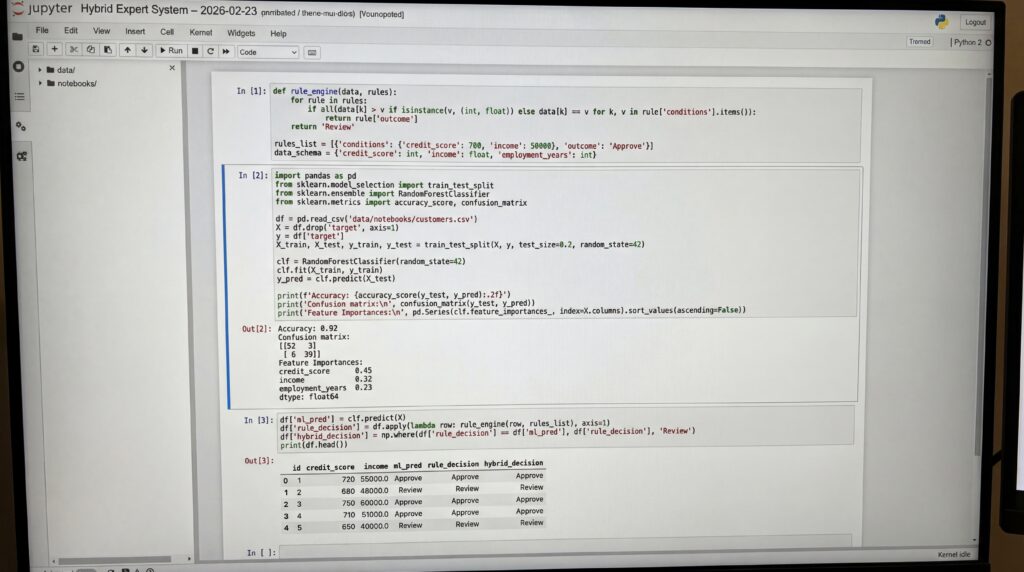The width and height of the screenshot is (1024, 572).
Task: Open the cell type Code dropdown
Action: point(268,52)
